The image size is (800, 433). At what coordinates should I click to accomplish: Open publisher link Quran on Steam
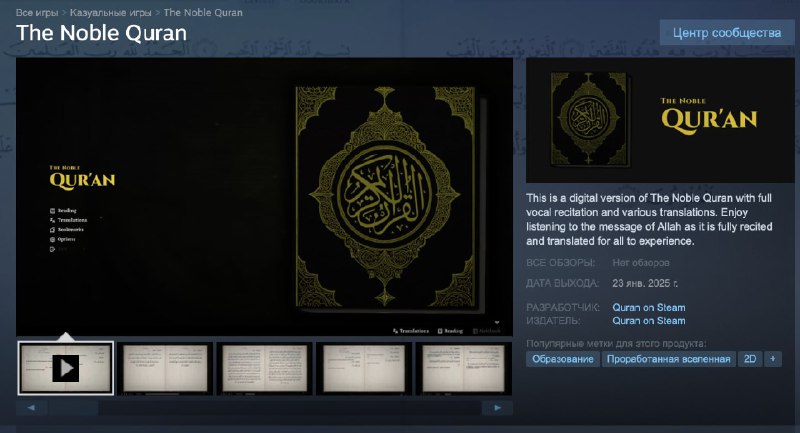(648, 320)
